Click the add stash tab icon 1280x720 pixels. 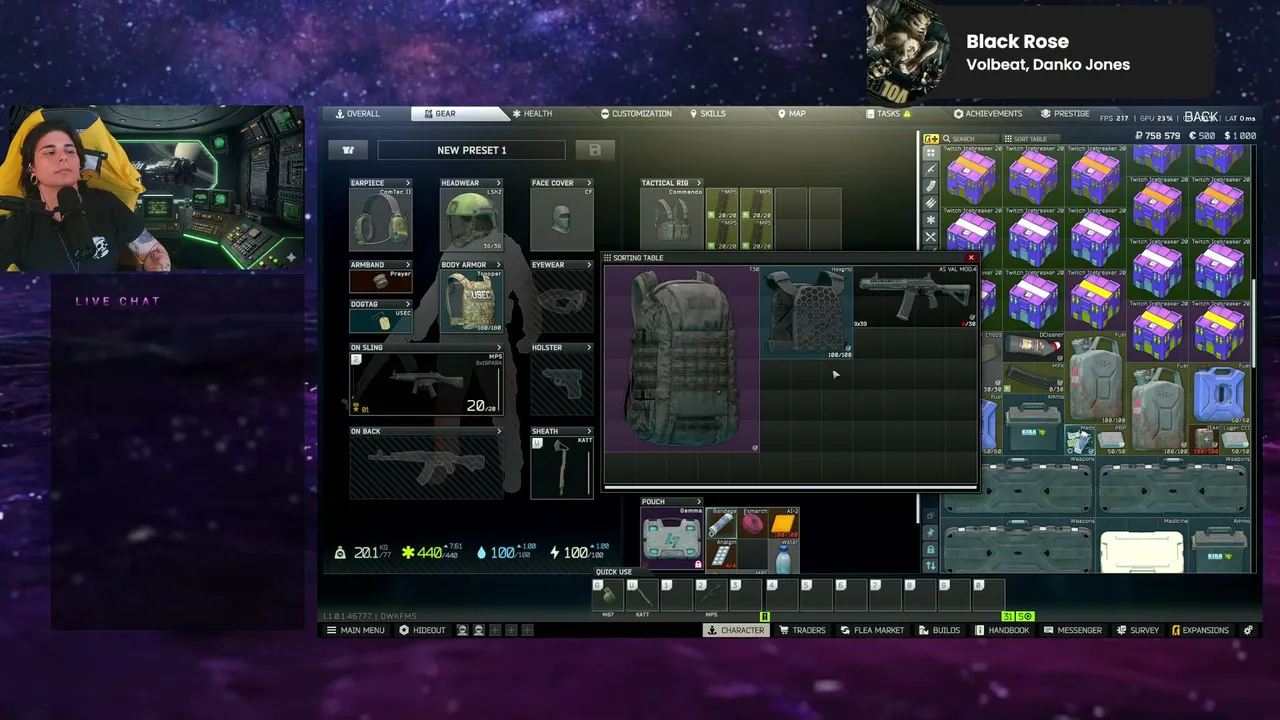click(x=931, y=139)
